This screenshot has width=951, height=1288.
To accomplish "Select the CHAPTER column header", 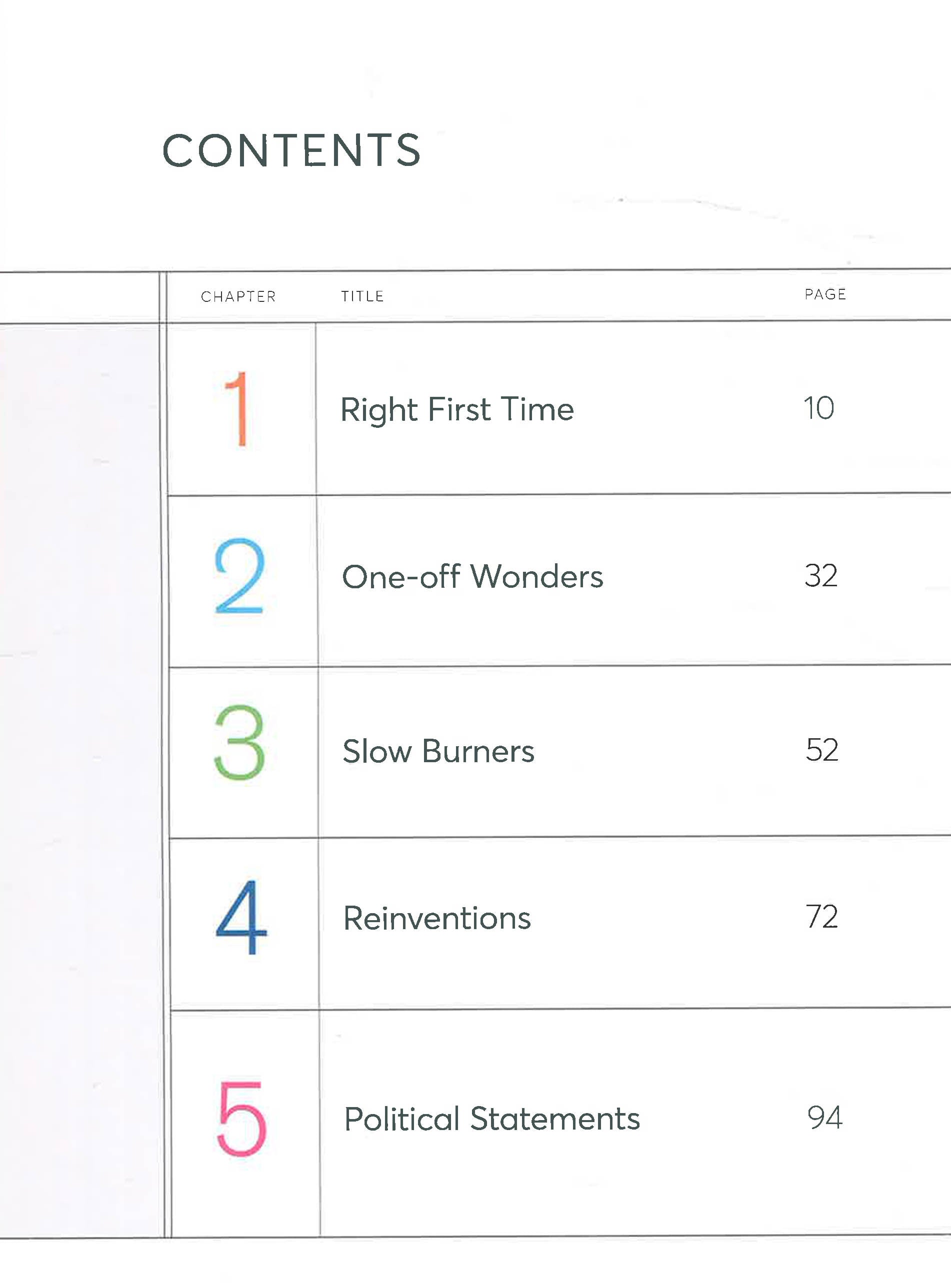I will pos(238,296).
